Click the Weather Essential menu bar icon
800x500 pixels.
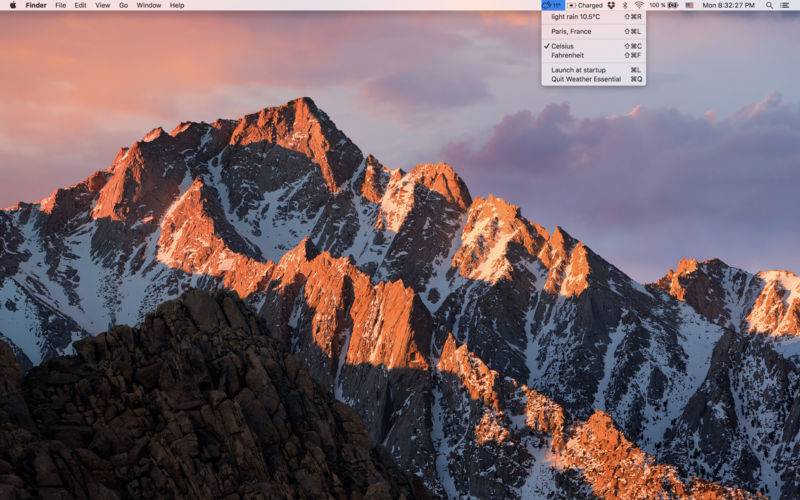[x=553, y=5]
